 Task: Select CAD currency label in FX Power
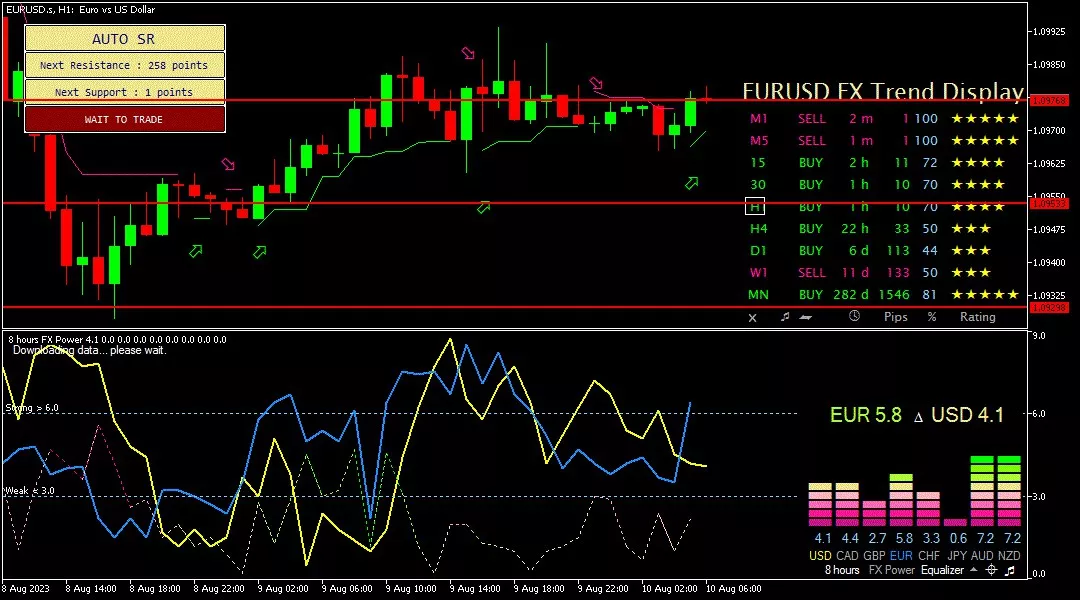(x=847, y=556)
